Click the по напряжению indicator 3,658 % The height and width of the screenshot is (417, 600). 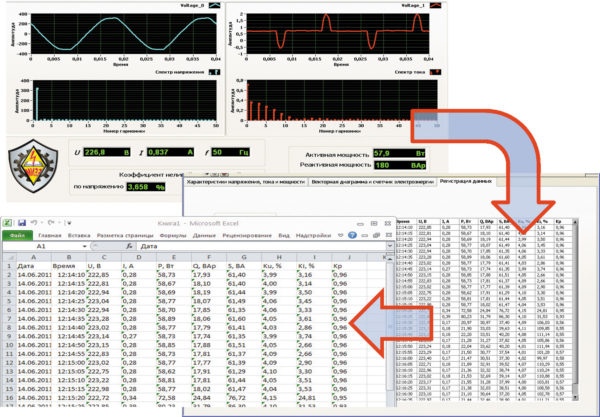tap(146, 187)
